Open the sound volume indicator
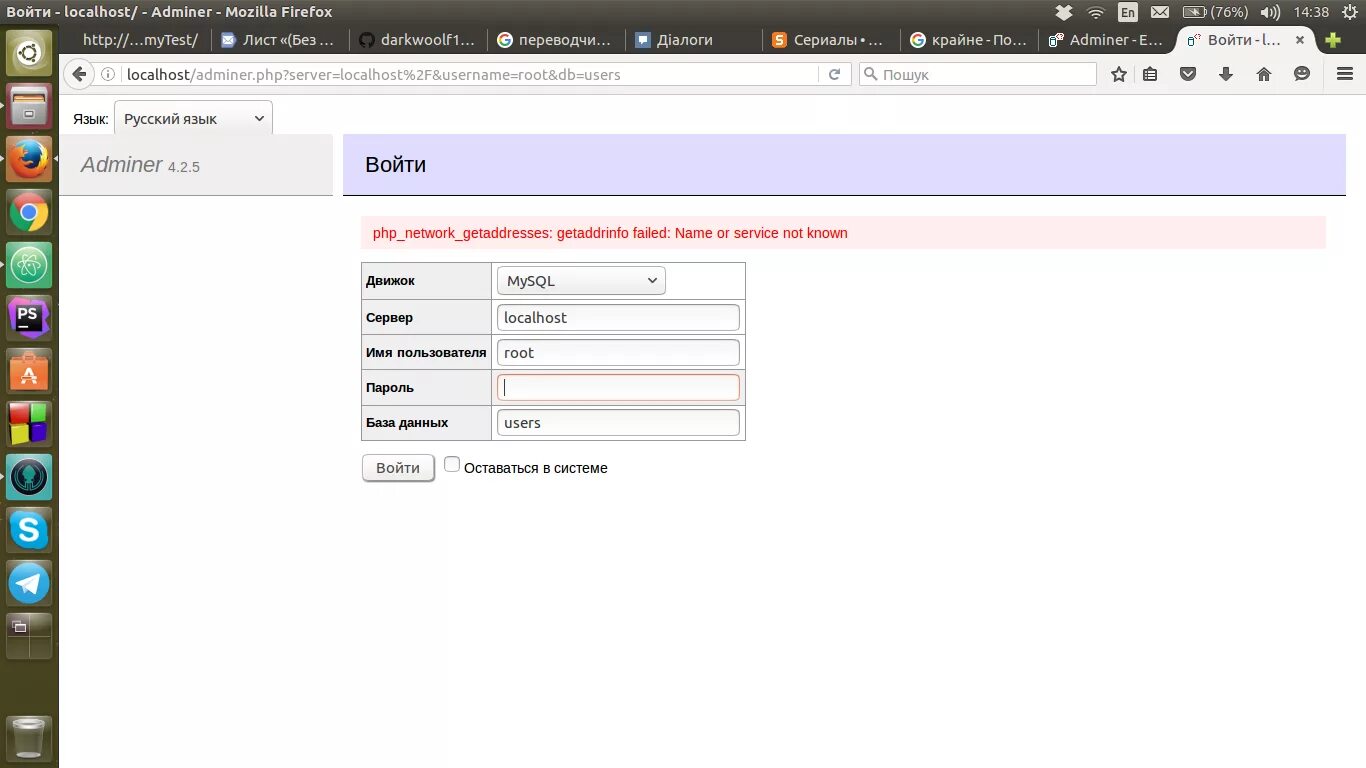Image resolution: width=1366 pixels, height=768 pixels. pyautogui.click(x=1271, y=12)
